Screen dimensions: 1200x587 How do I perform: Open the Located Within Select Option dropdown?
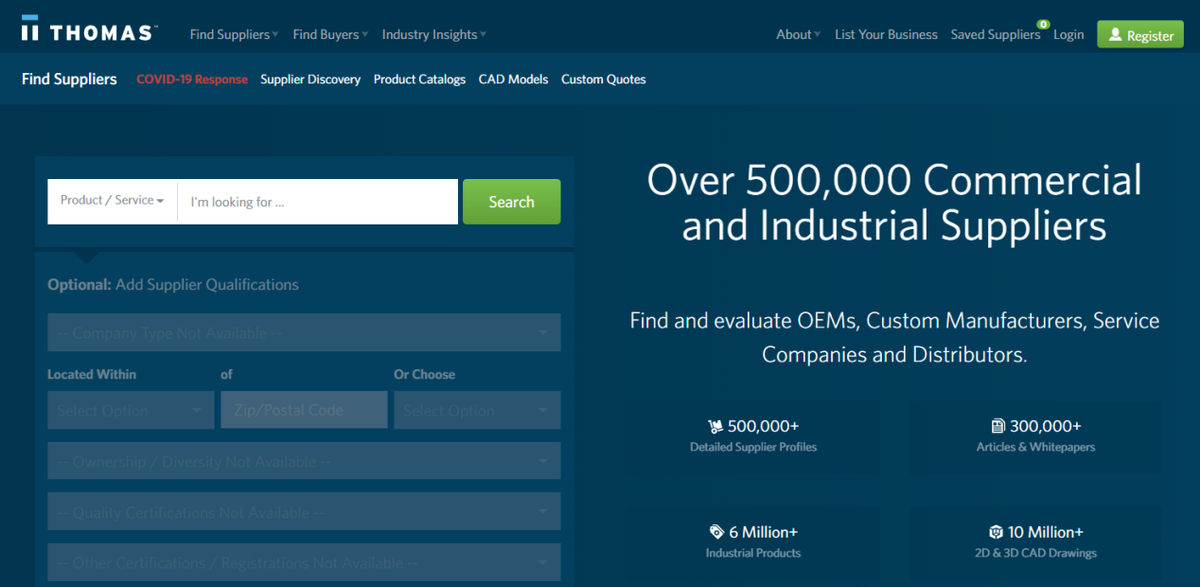[x=131, y=410]
